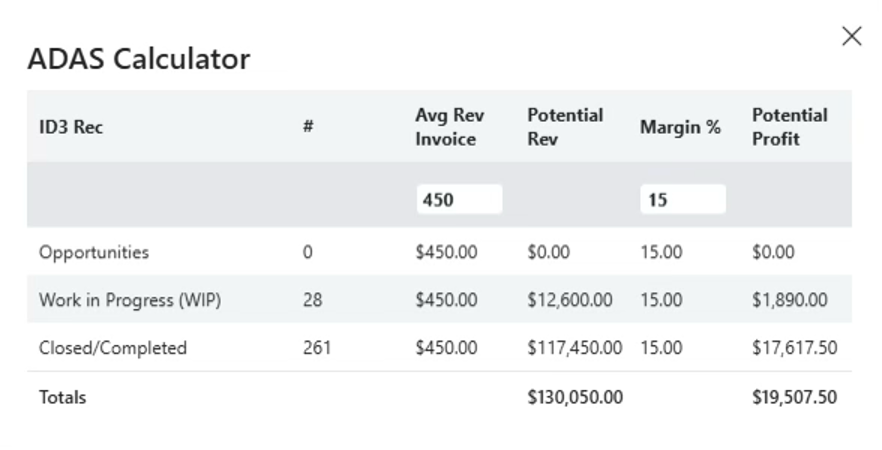Select the Opportunities row label

pos(94,252)
